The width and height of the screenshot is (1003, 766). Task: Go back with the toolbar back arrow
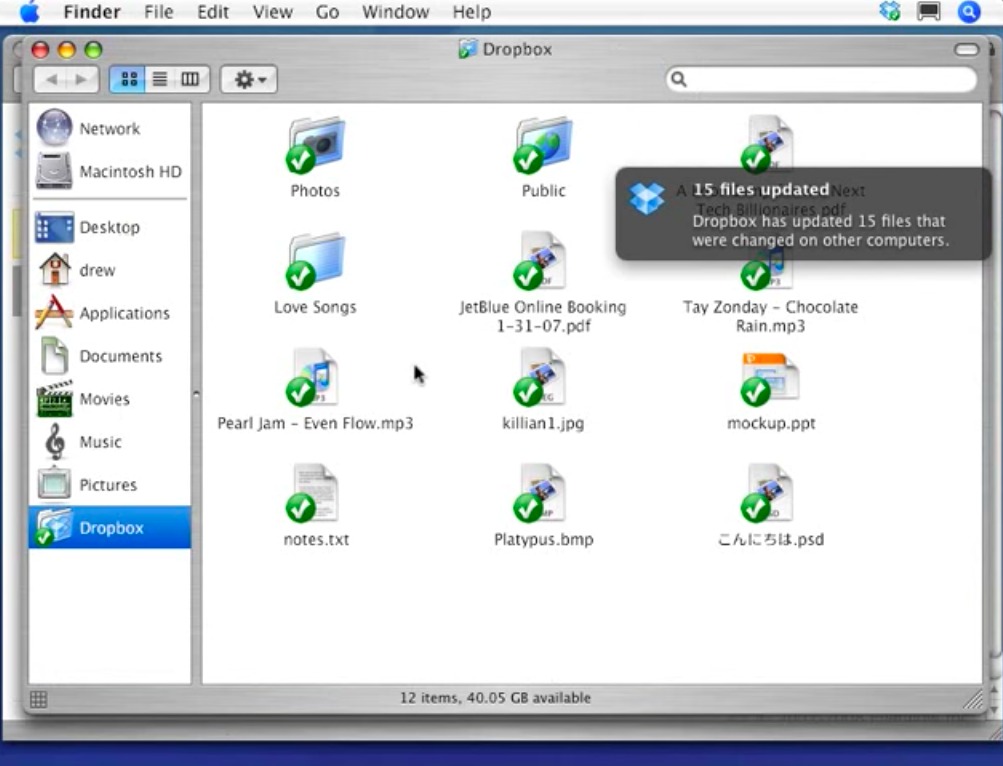click(51, 79)
